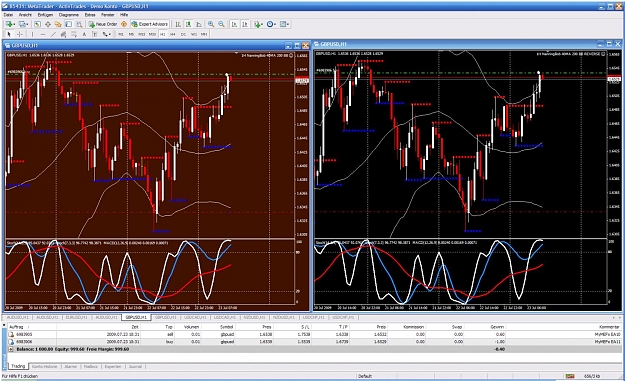Set timeframe to M5
The width and height of the screenshot is (625, 381).
coord(131,34)
